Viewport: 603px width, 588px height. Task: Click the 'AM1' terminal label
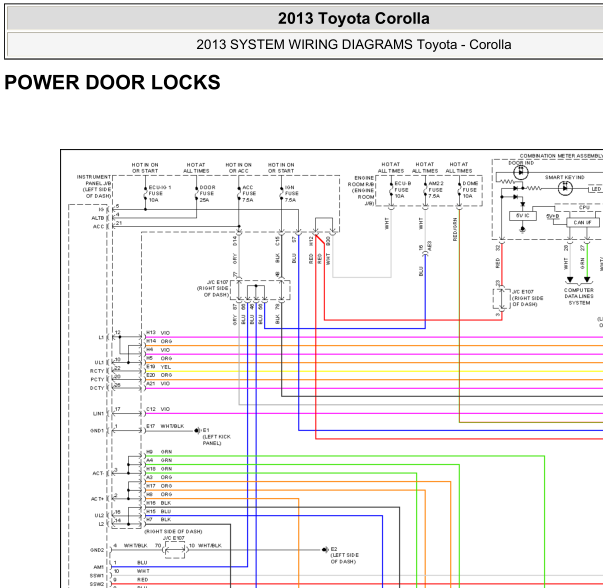pos(98,567)
